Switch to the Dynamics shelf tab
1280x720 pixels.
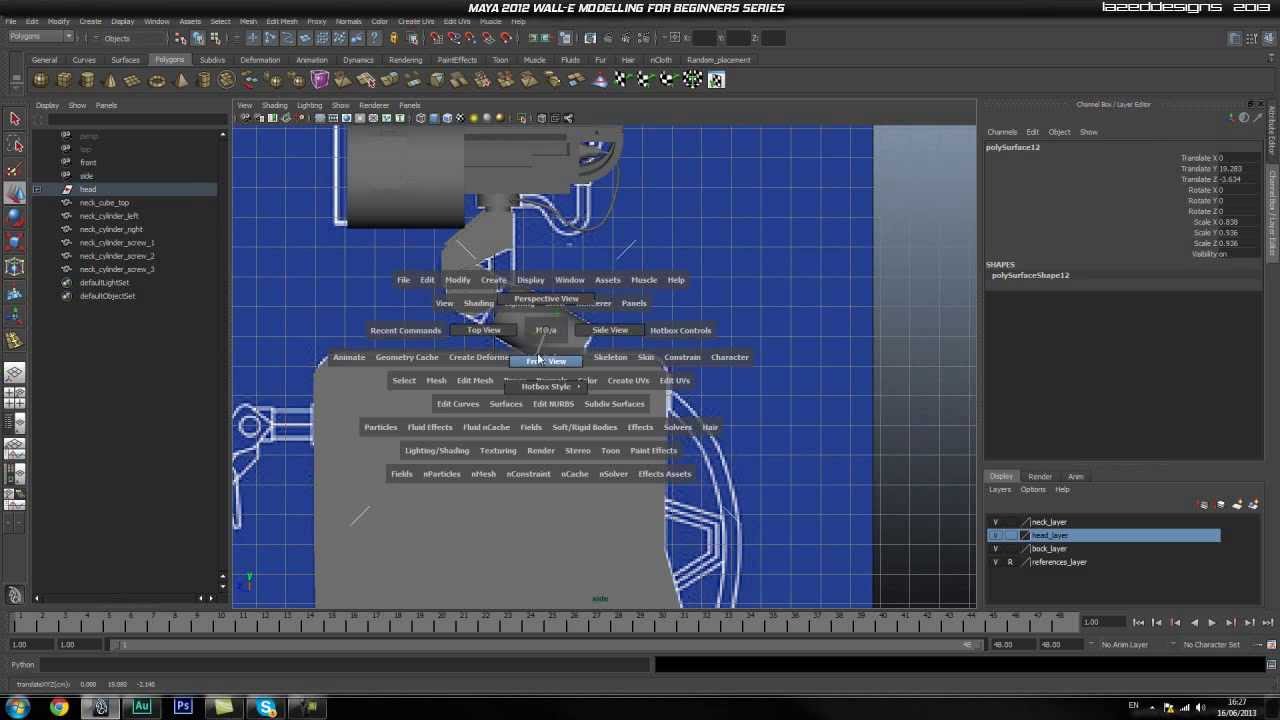[357, 60]
